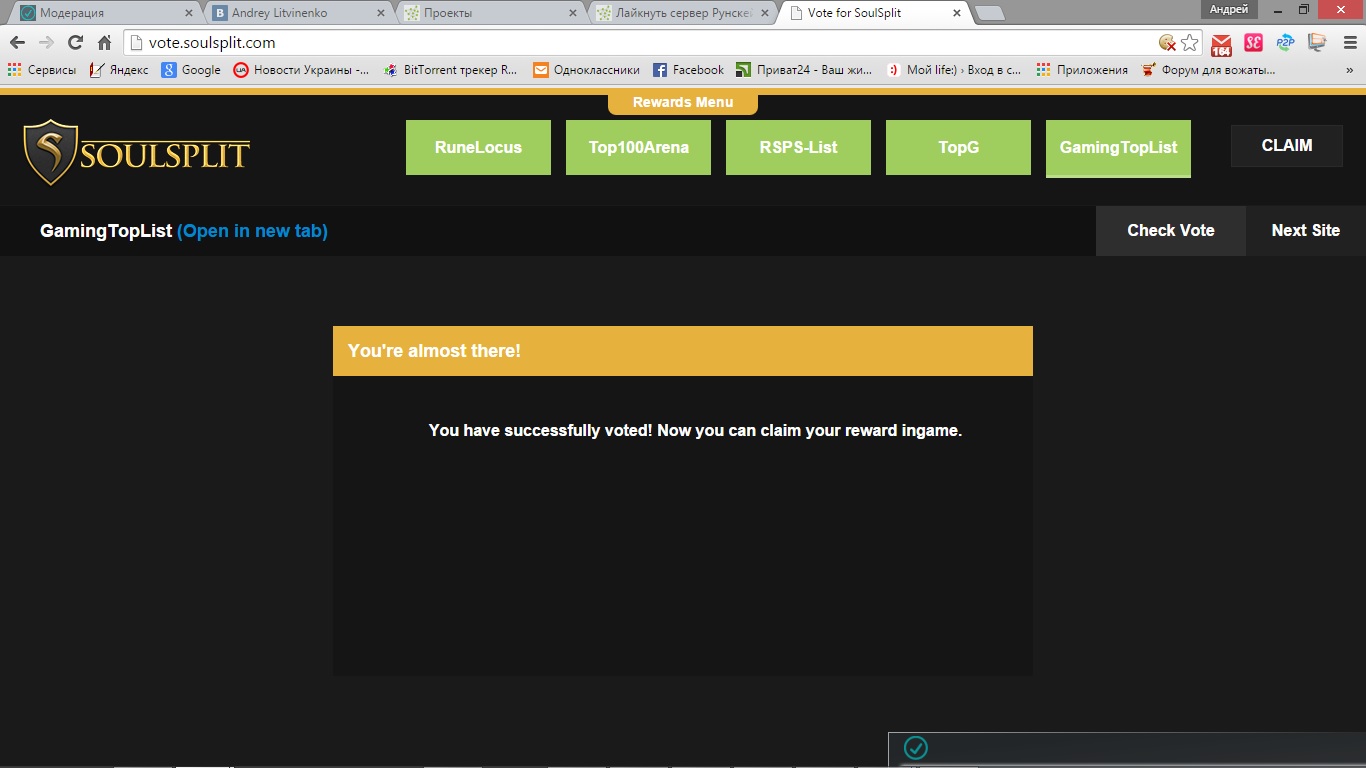Open the BitTorrent трекер bookmark

coord(451,70)
